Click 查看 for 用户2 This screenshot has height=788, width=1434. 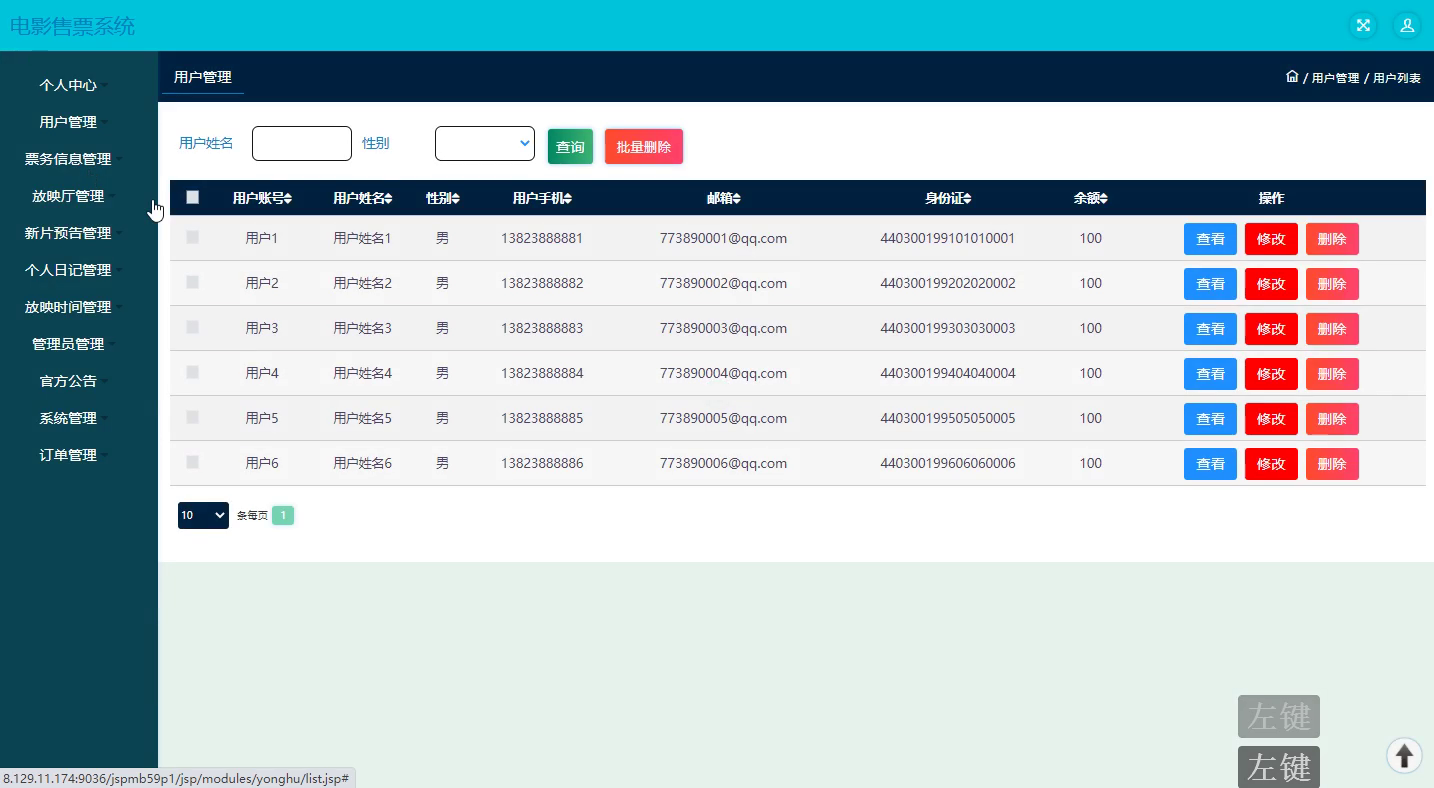[x=1210, y=284]
